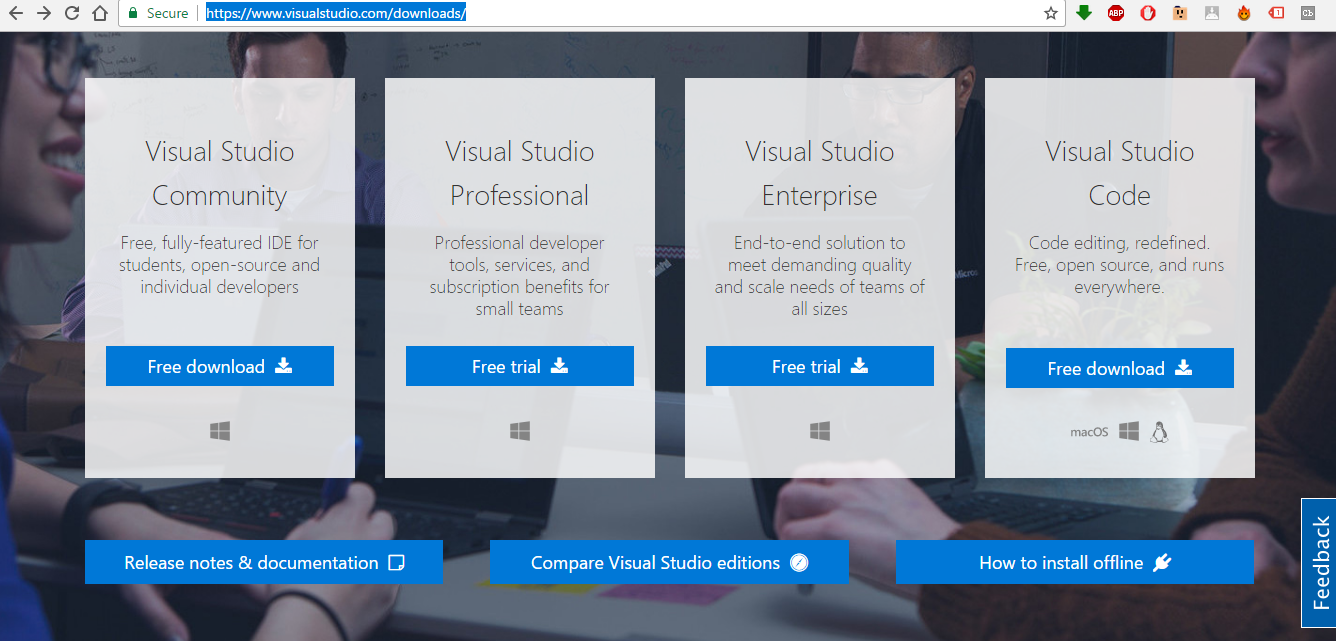
Task: Click Windows logo under Visual Studio Community
Action: (x=220, y=431)
